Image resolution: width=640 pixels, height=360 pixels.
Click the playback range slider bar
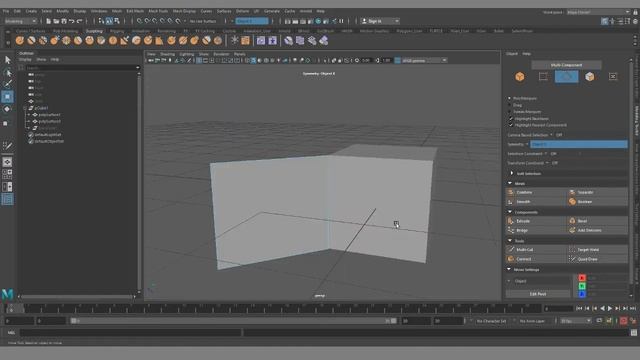point(234,321)
